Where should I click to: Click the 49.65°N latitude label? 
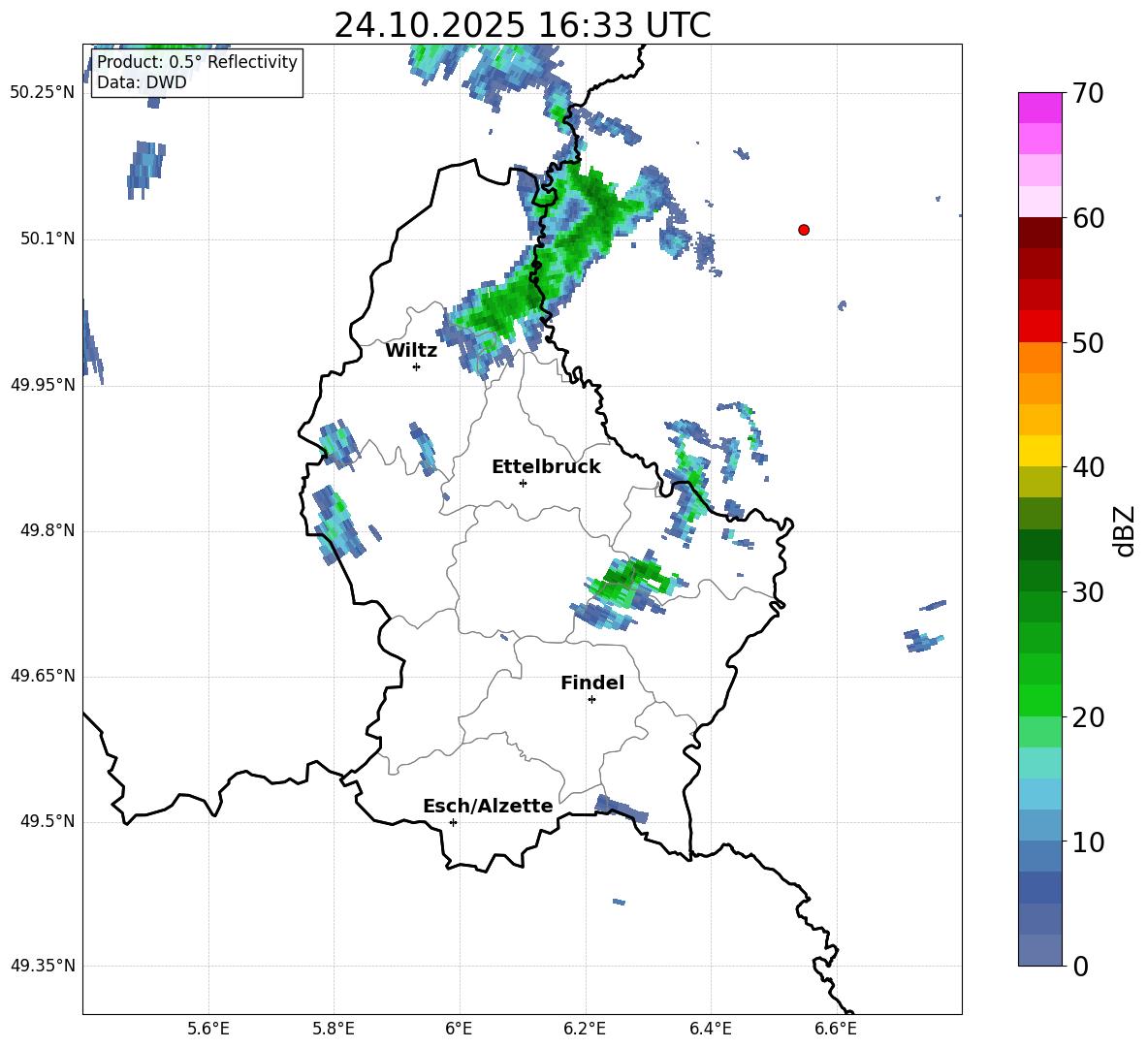(x=43, y=676)
